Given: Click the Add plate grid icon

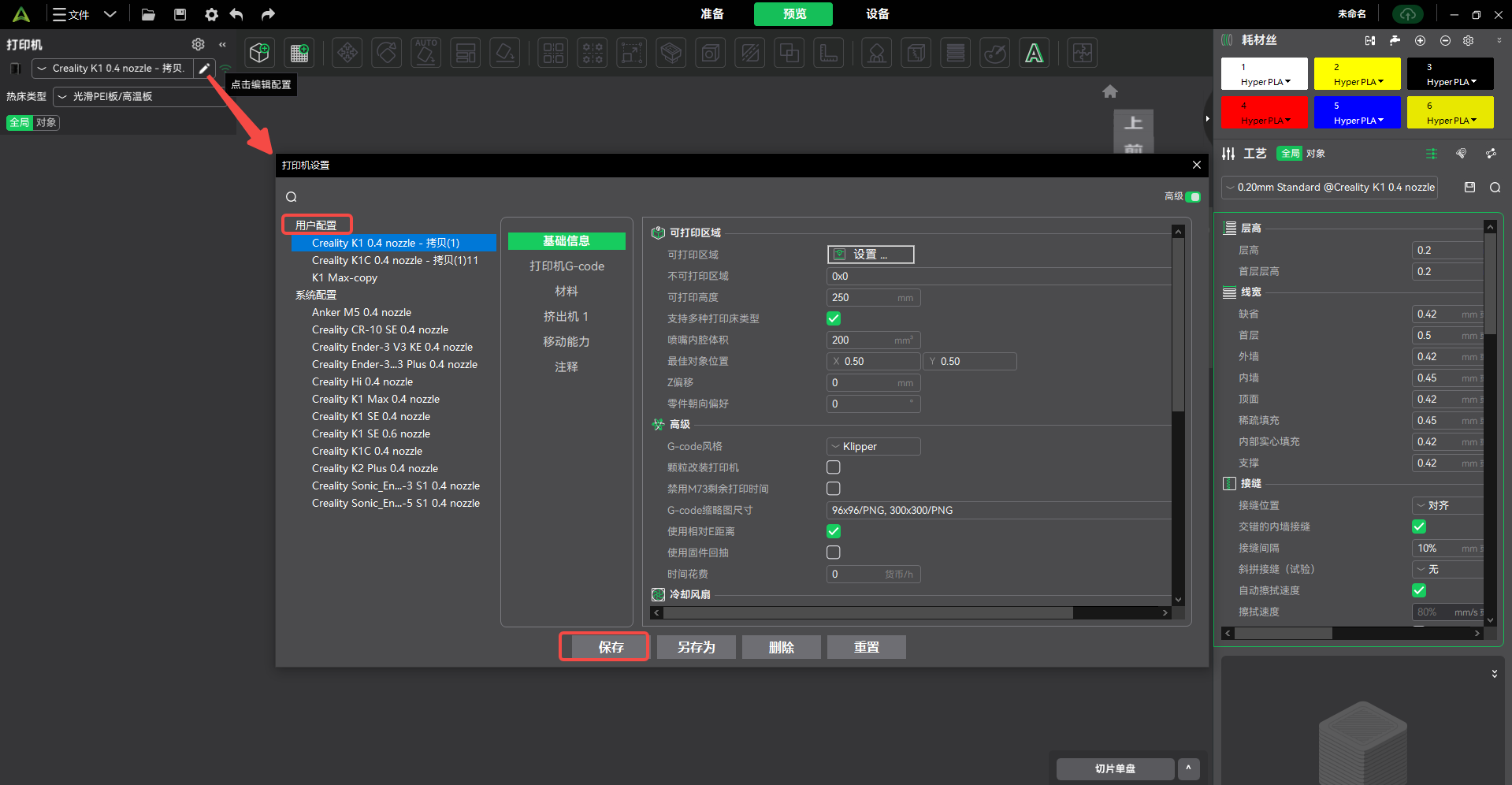Looking at the screenshot, I should coord(299,53).
